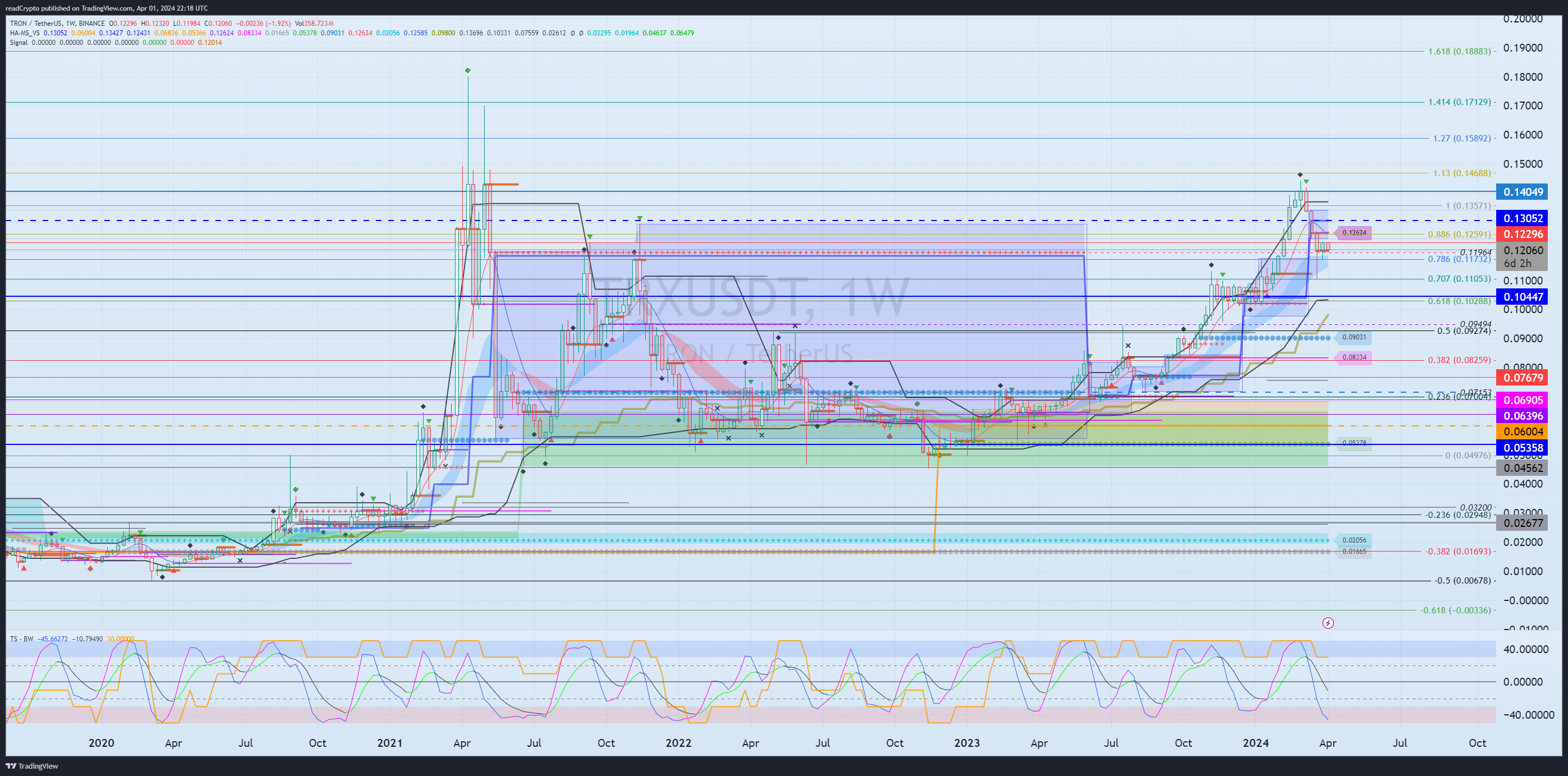Click the -0.5 (0.00678) Fibonacci label
The image size is (1568, 776).
tap(1463, 580)
